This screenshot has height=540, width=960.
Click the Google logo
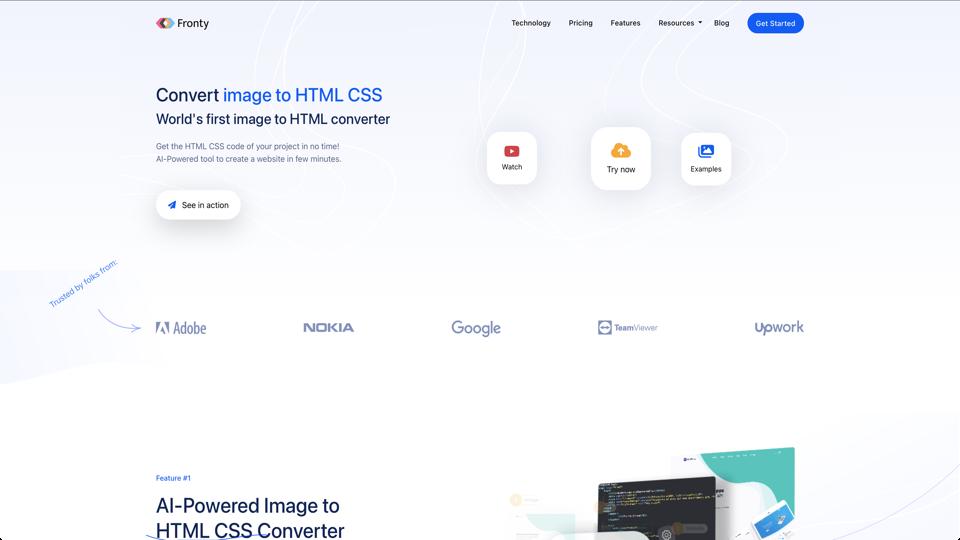476,328
